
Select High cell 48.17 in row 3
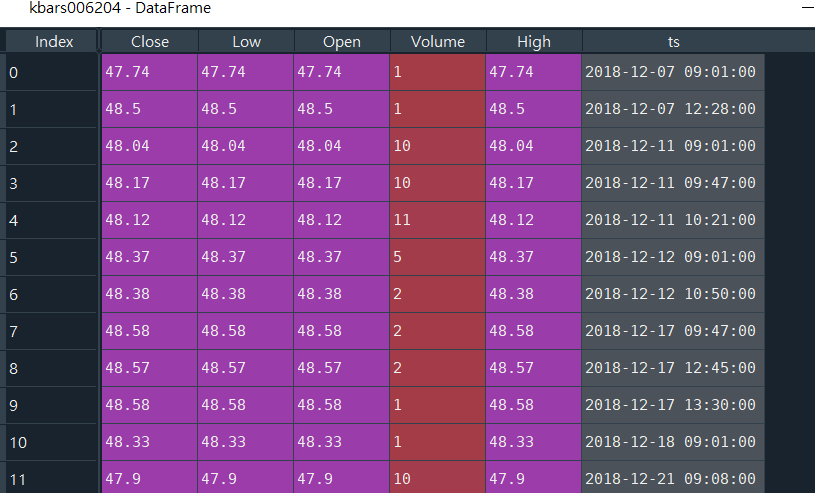click(533, 183)
